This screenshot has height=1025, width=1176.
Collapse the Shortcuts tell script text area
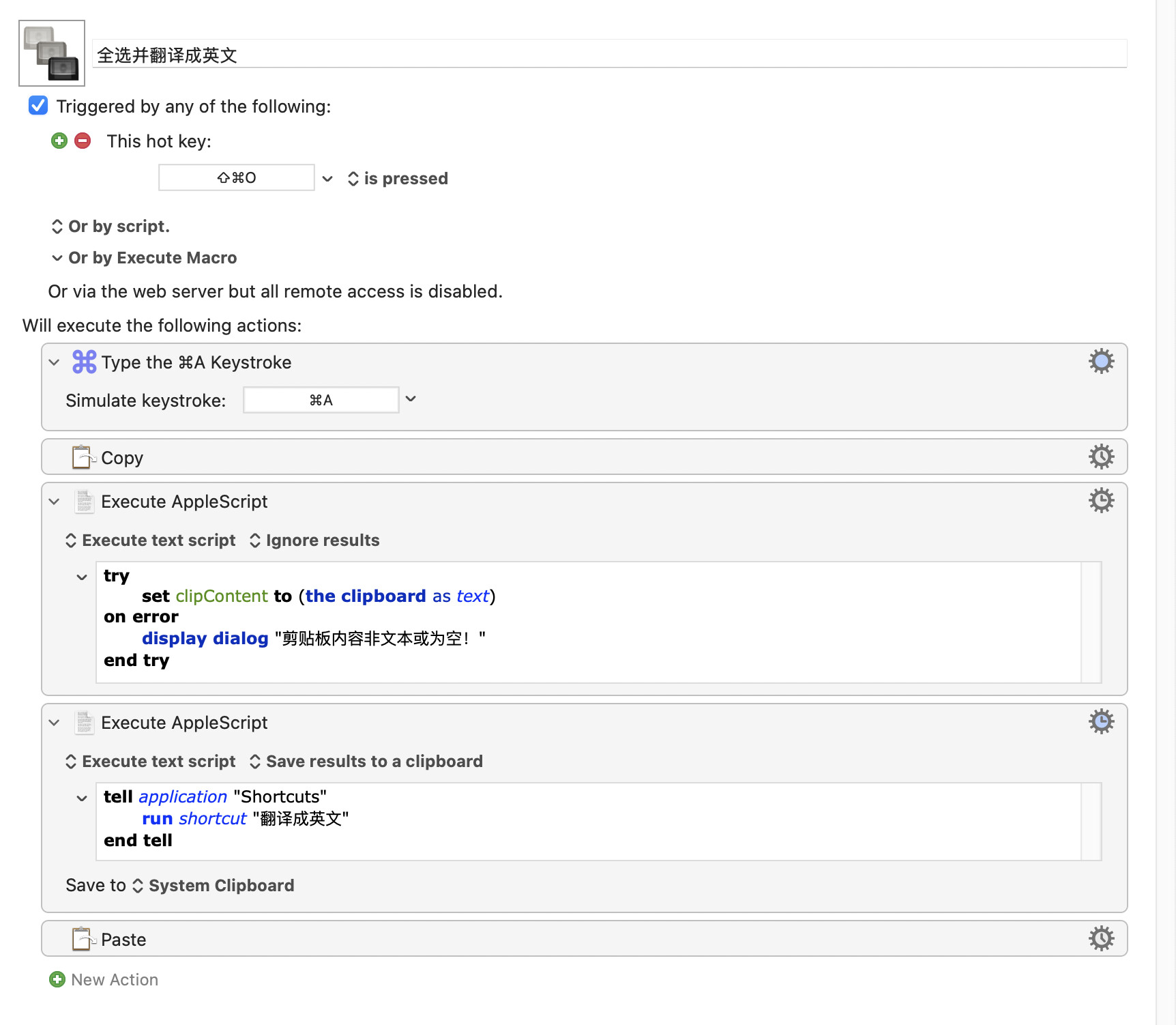point(82,798)
